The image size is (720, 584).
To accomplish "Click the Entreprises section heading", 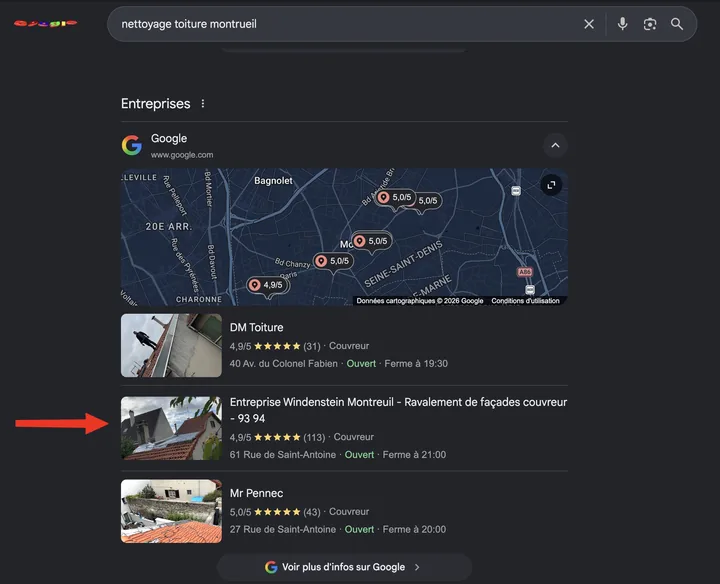I will click(156, 104).
